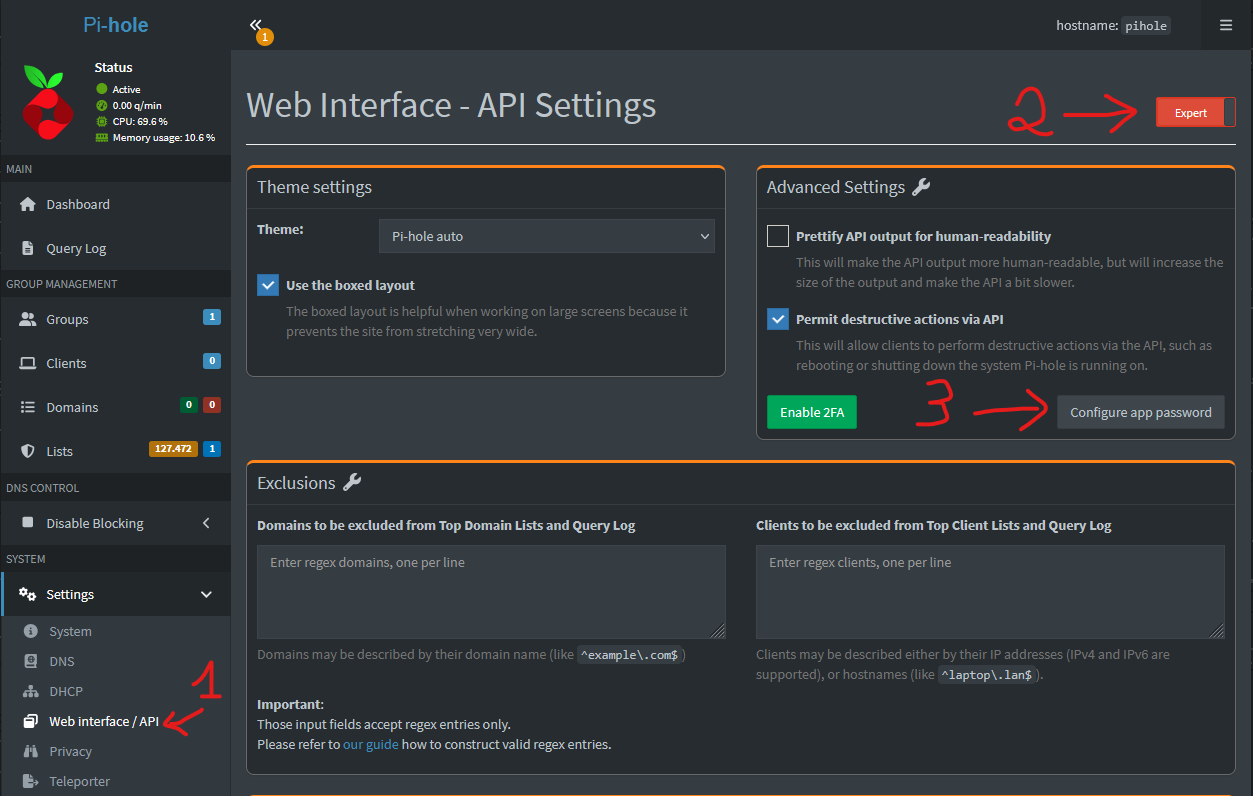Click the Clients laptop icon
Viewport: 1253px width, 796px height.
(x=28, y=363)
